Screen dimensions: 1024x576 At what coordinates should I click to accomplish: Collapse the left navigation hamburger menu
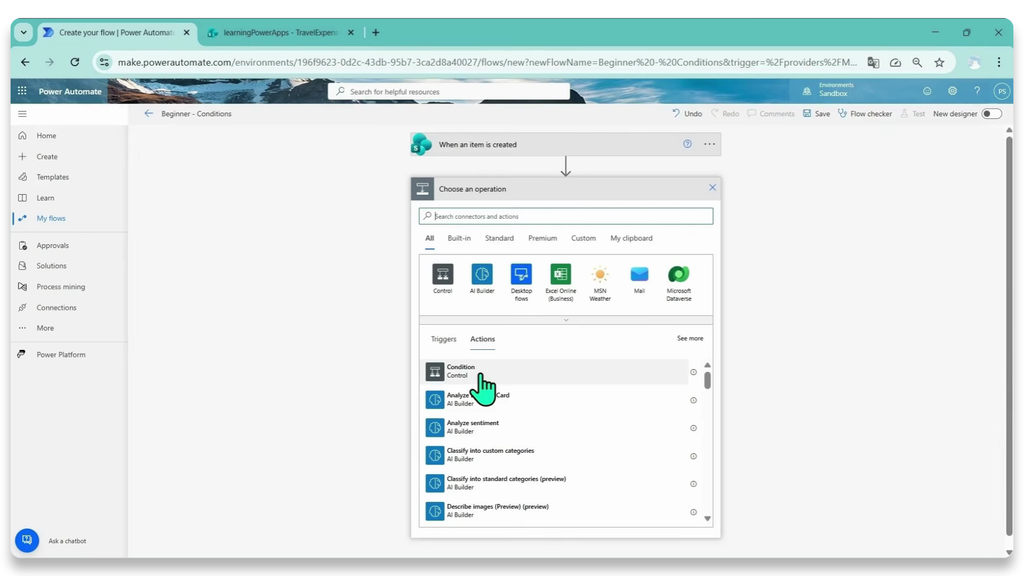[22, 114]
